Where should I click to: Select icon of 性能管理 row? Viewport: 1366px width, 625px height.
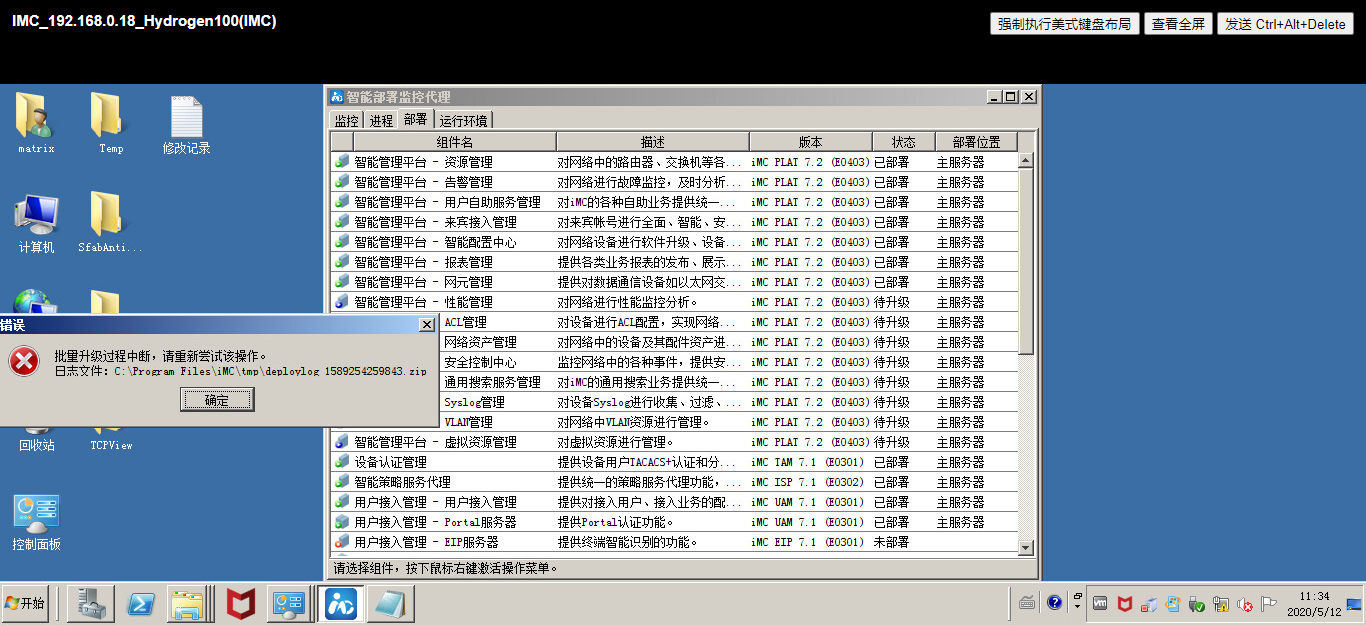click(x=342, y=302)
